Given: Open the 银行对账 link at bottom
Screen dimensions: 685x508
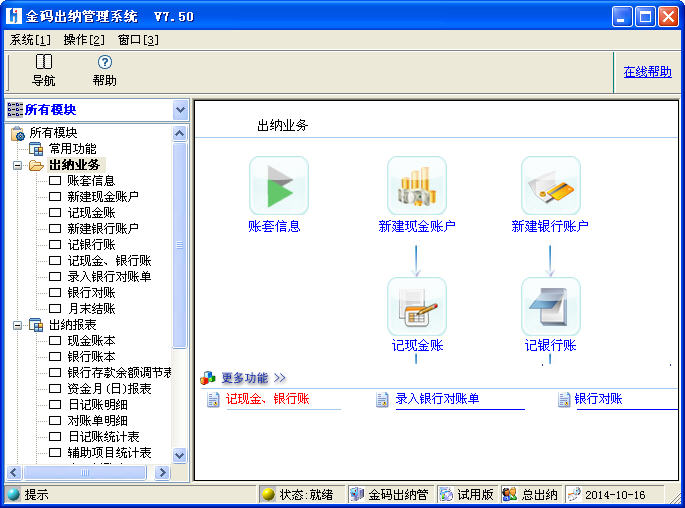Looking at the screenshot, I should coord(599,399).
